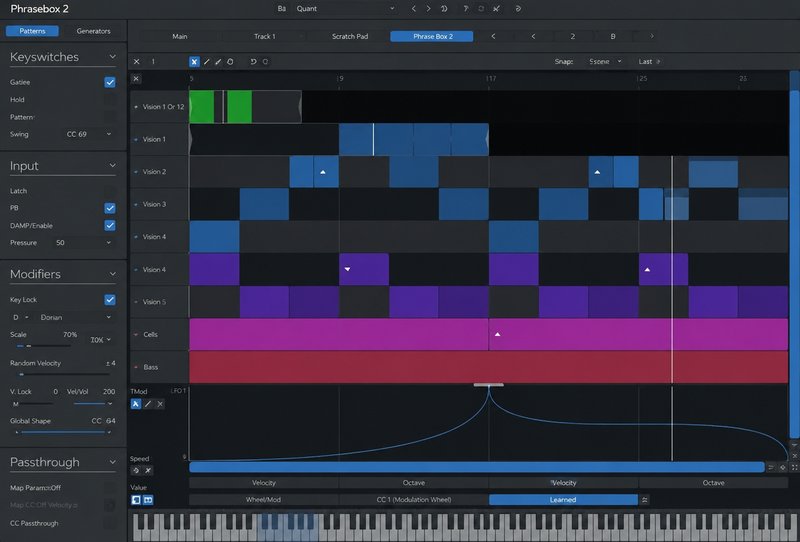Select the brush paint tool in editor toolbar
This screenshot has width=800, height=542.
point(218,62)
